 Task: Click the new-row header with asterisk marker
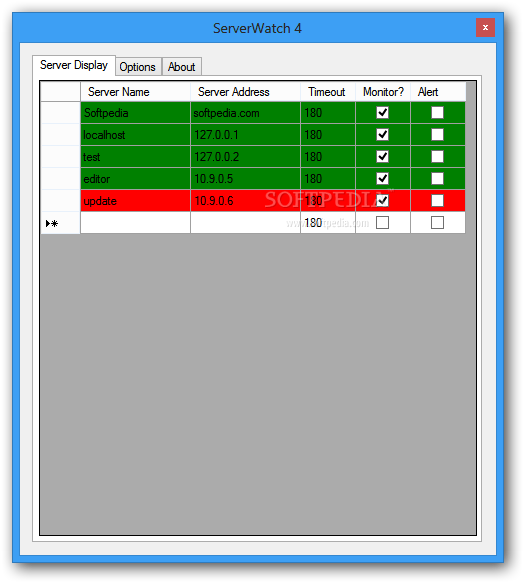tap(60, 223)
